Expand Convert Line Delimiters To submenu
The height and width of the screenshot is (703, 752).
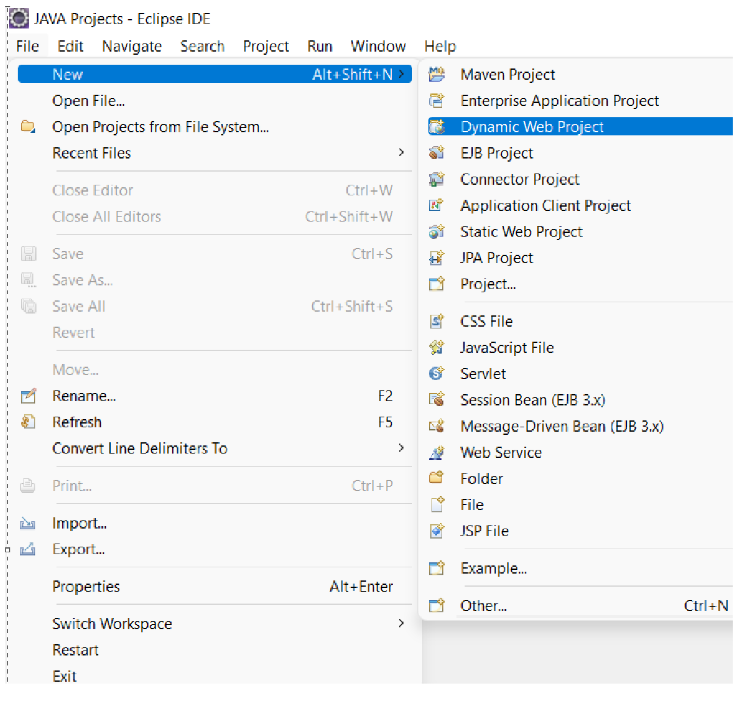[x=401, y=448]
